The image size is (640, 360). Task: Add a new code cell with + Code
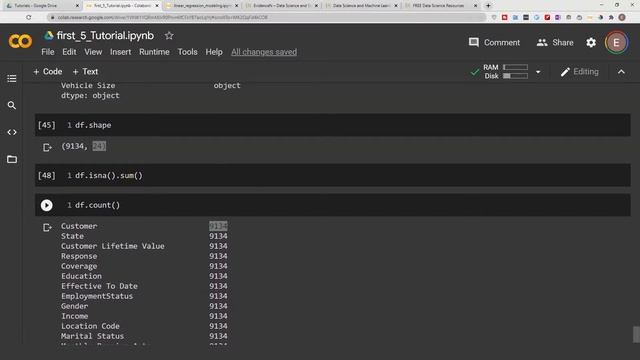48,72
